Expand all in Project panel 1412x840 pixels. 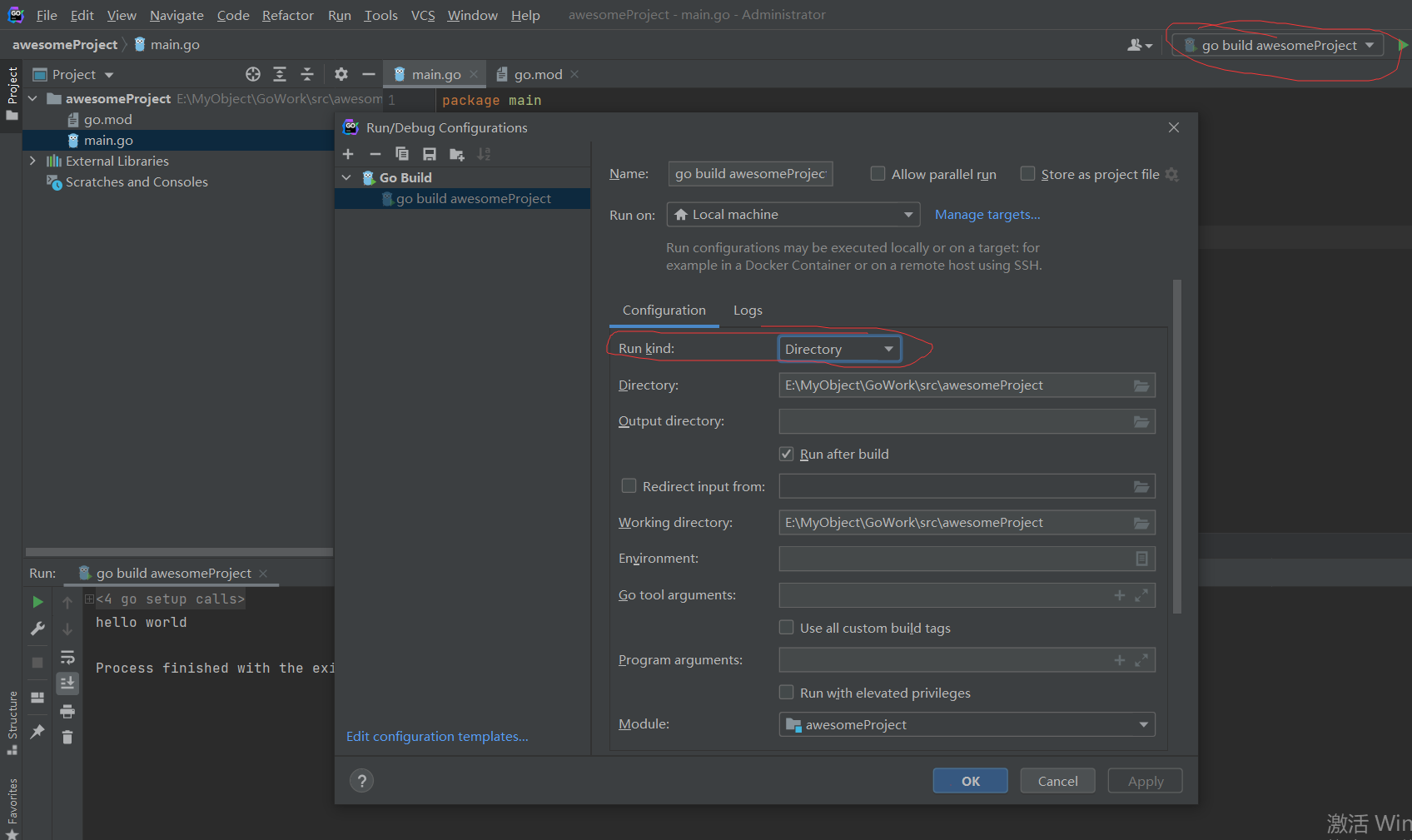click(x=280, y=74)
